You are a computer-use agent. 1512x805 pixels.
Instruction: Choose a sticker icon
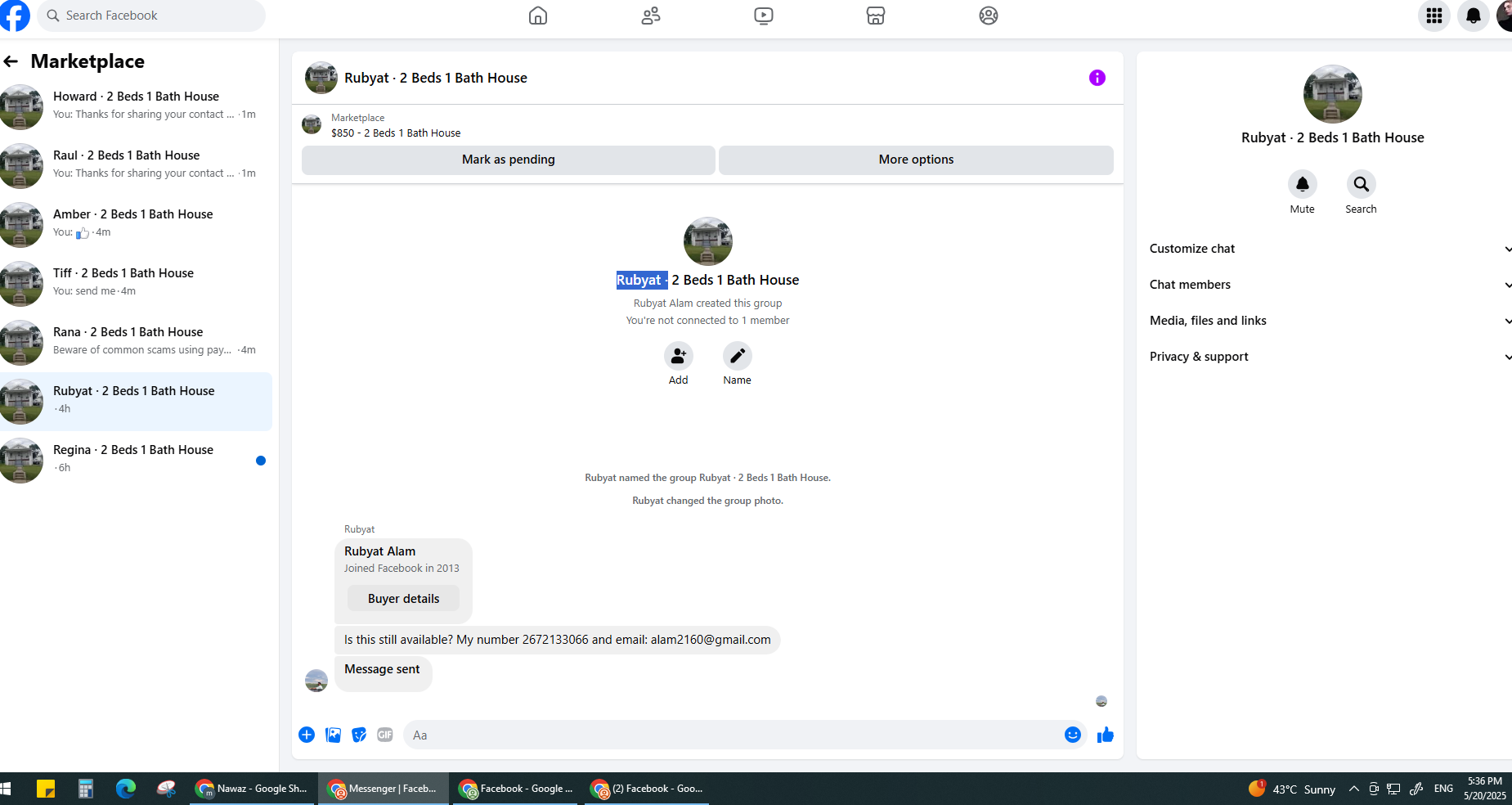tap(359, 735)
